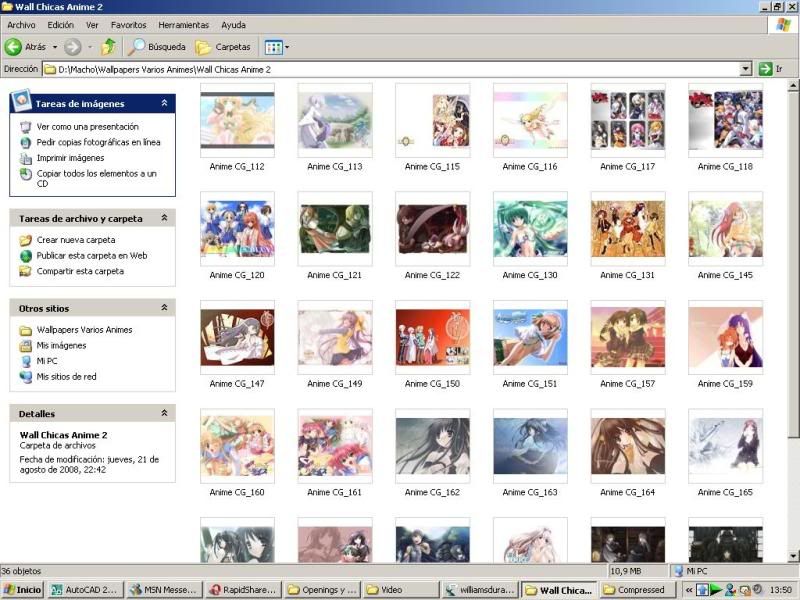The image size is (800, 600).
Task: Click Copiar todos los elementos a un CD
Action: (x=96, y=178)
